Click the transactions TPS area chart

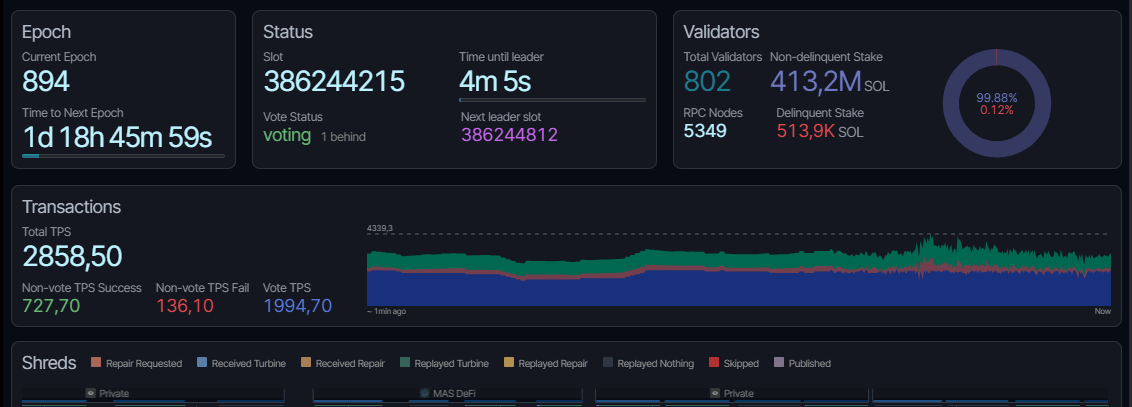[739, 269]
